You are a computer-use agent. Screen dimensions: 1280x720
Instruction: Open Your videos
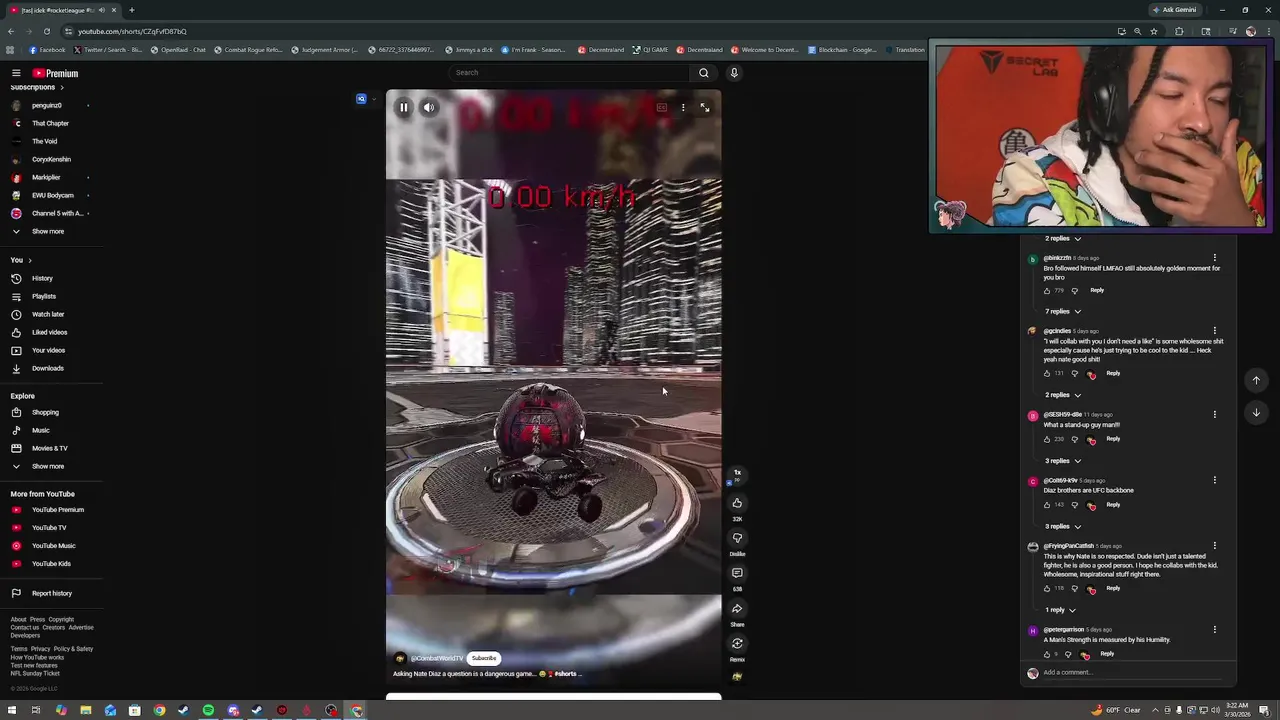[x=50, y=350]
